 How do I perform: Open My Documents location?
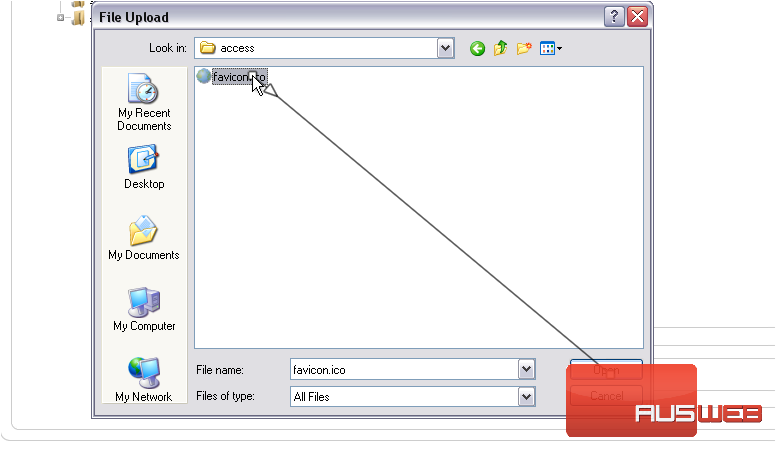(x=144, y=238)
